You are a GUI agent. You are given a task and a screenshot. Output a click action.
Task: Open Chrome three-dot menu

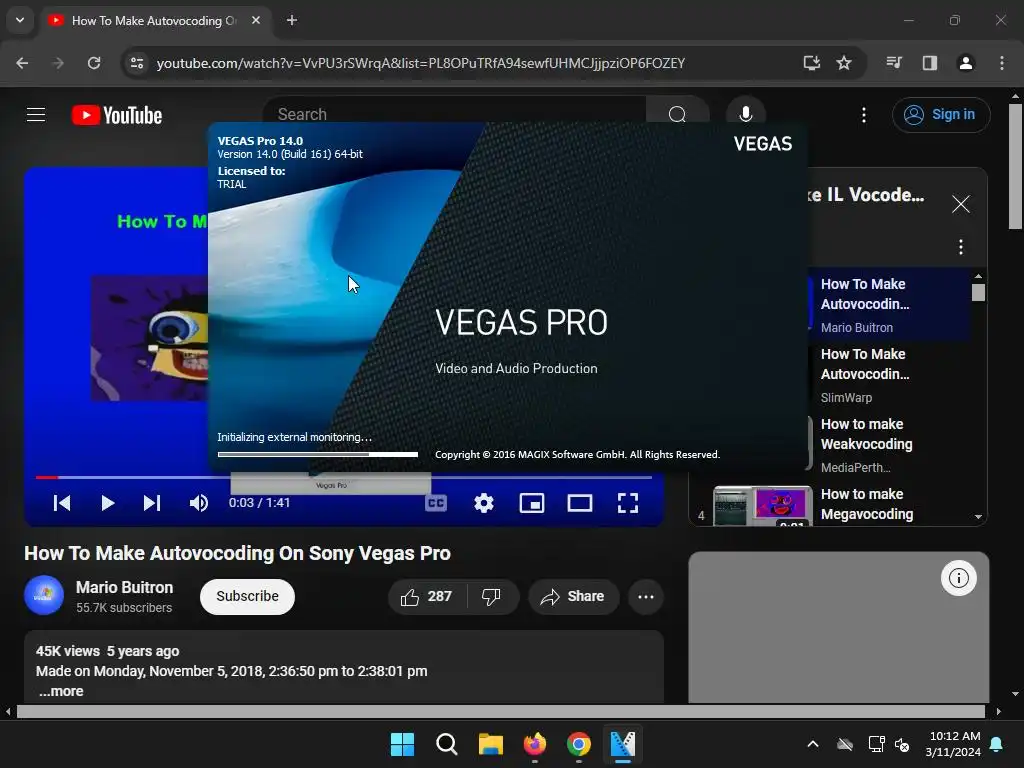(x=1001, y=63)
